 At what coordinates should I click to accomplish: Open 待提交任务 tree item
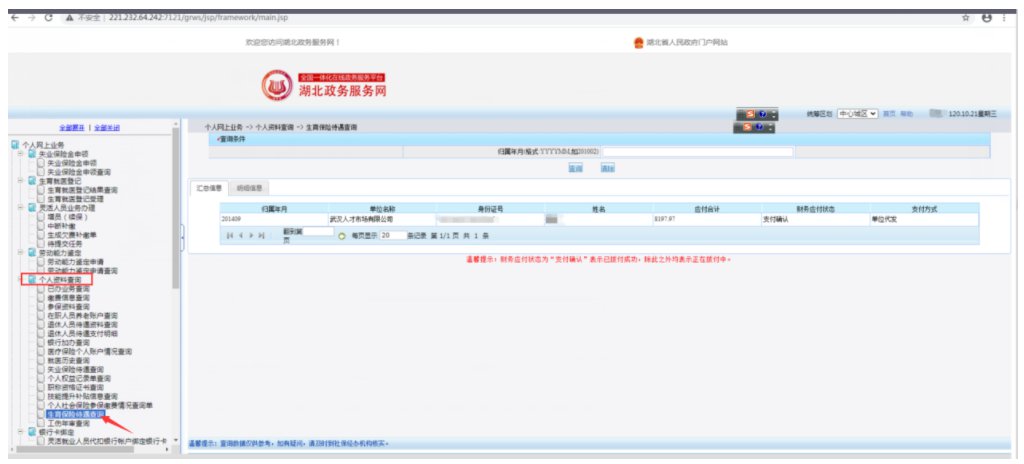(x=65, y=243)
